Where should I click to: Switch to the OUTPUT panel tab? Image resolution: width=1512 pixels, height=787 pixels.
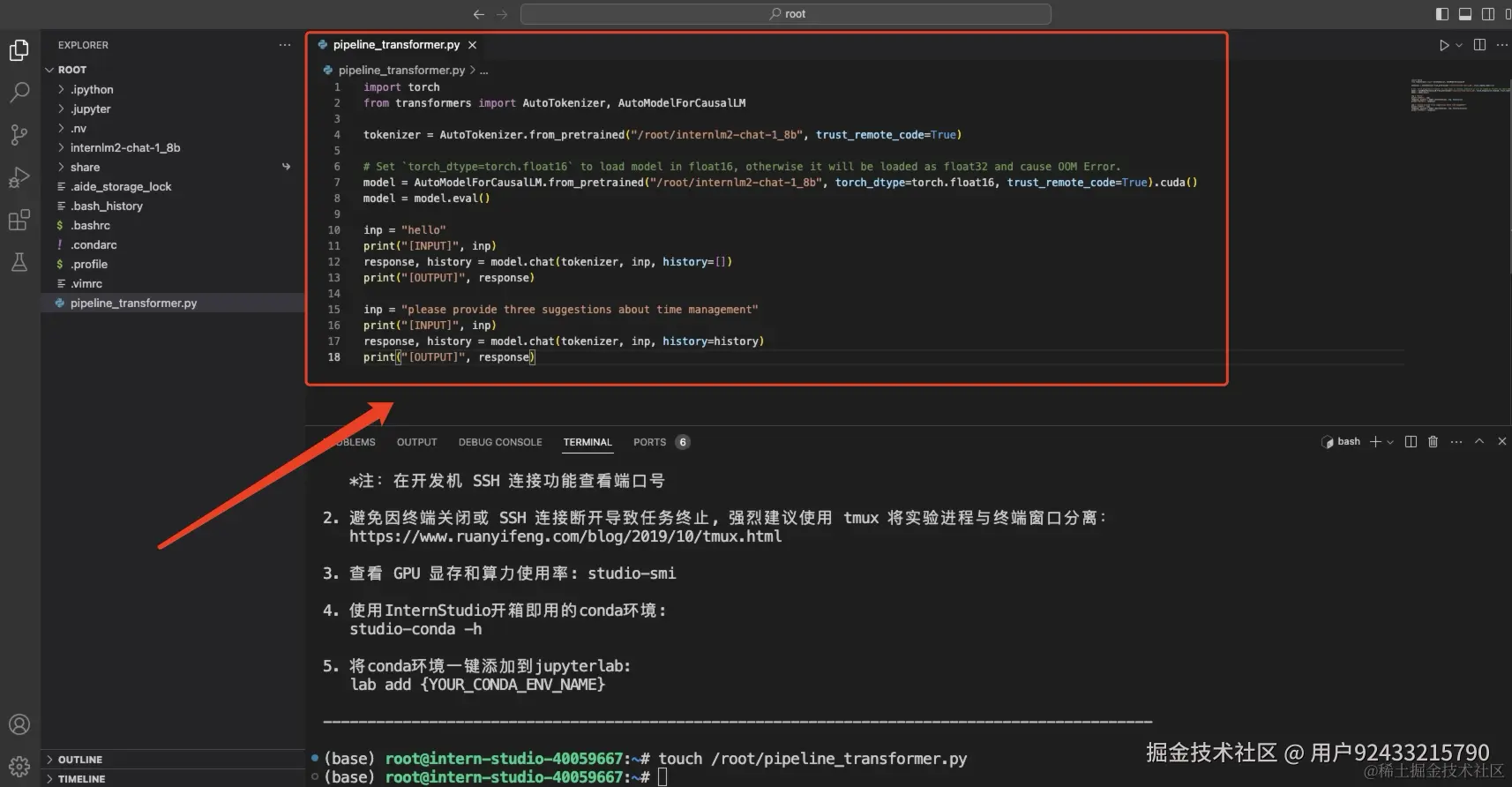(x=416, y=442)
